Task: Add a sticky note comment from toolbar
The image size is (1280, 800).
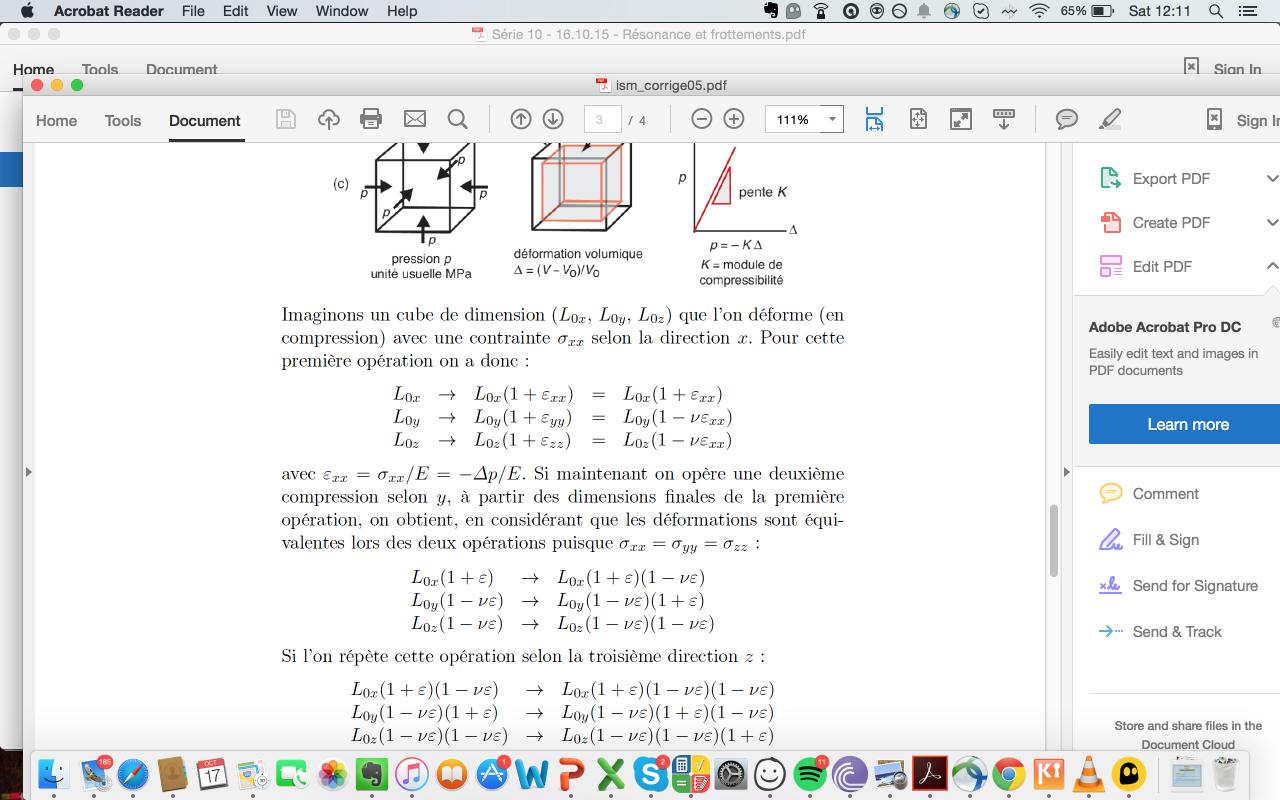Action: [1067, 119]
